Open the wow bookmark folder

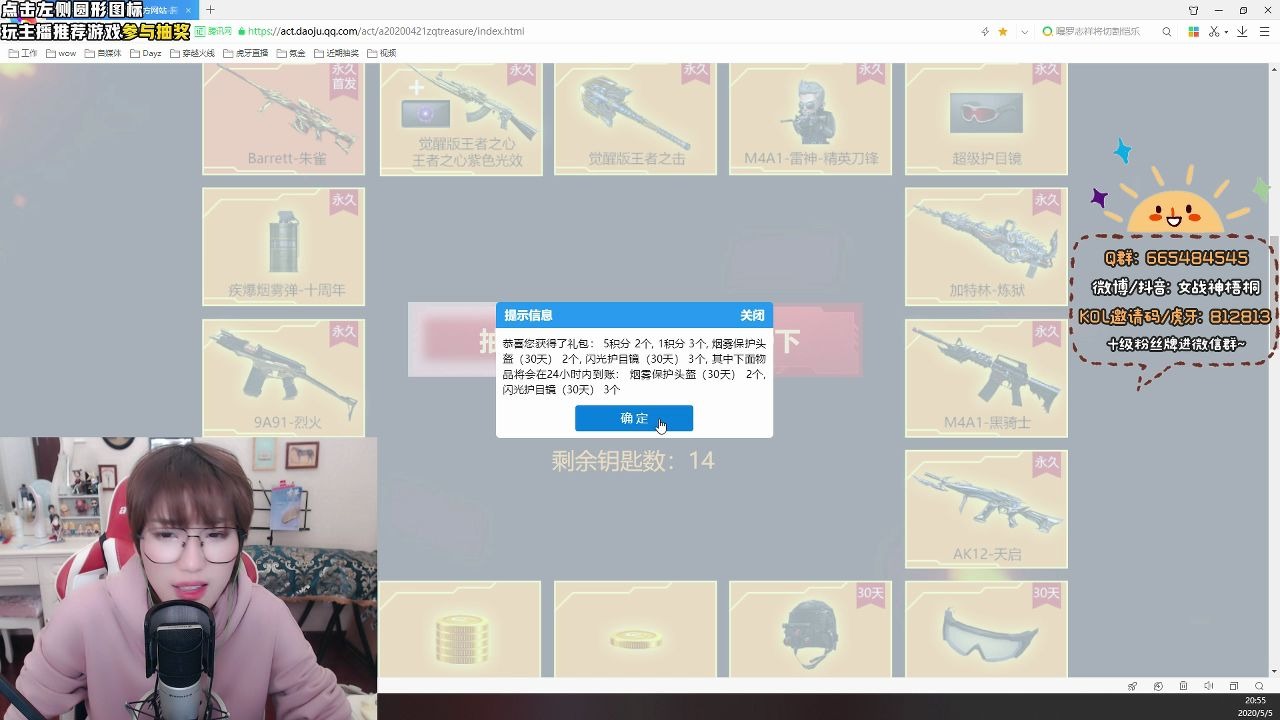point(61,53)
